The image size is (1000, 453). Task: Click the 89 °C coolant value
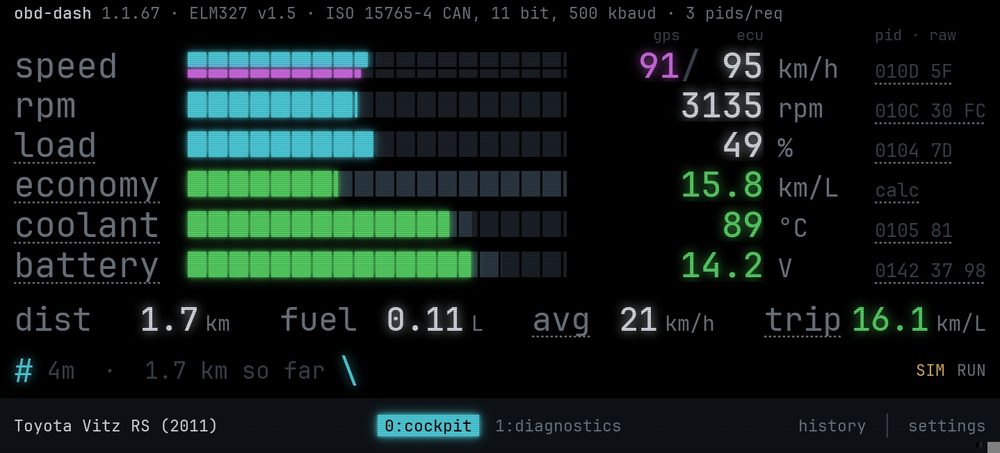pyautogui.click(x=742, y=225)
